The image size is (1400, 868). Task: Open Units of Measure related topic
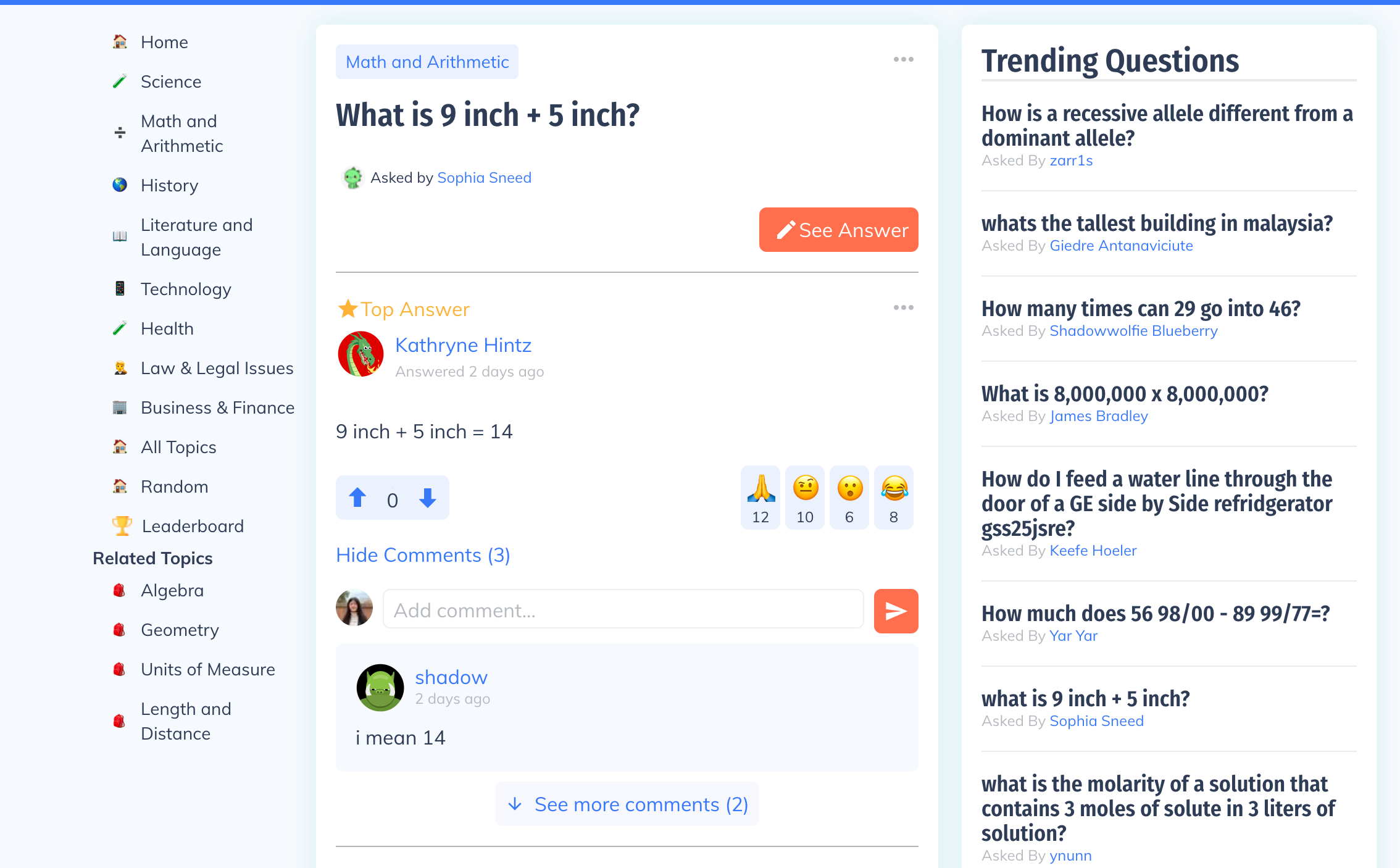[x=207, y=669]
